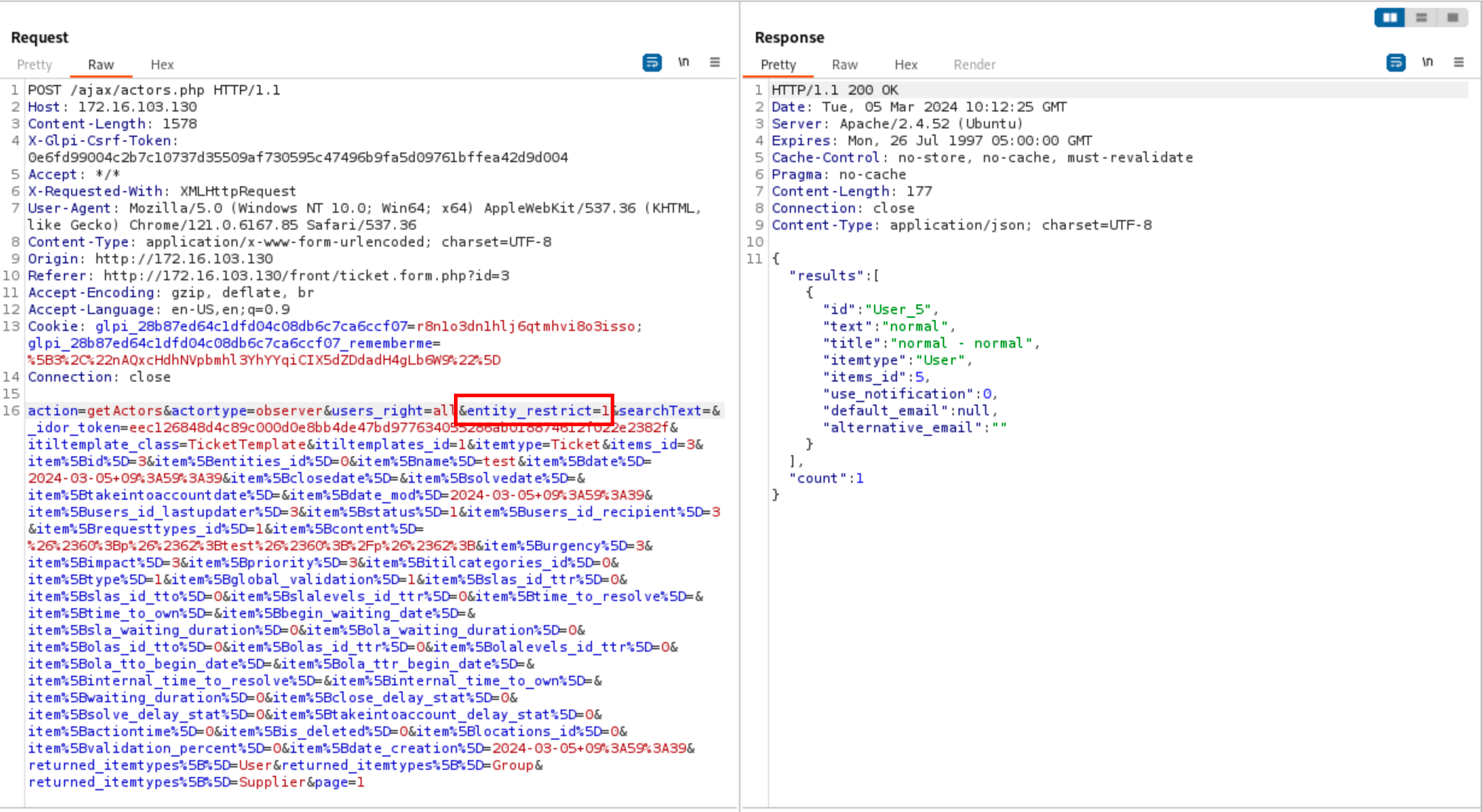Screen dimensions: 1483x812
Task: Click the response Content-Type application/json header
Action: [x=962, y=225]
